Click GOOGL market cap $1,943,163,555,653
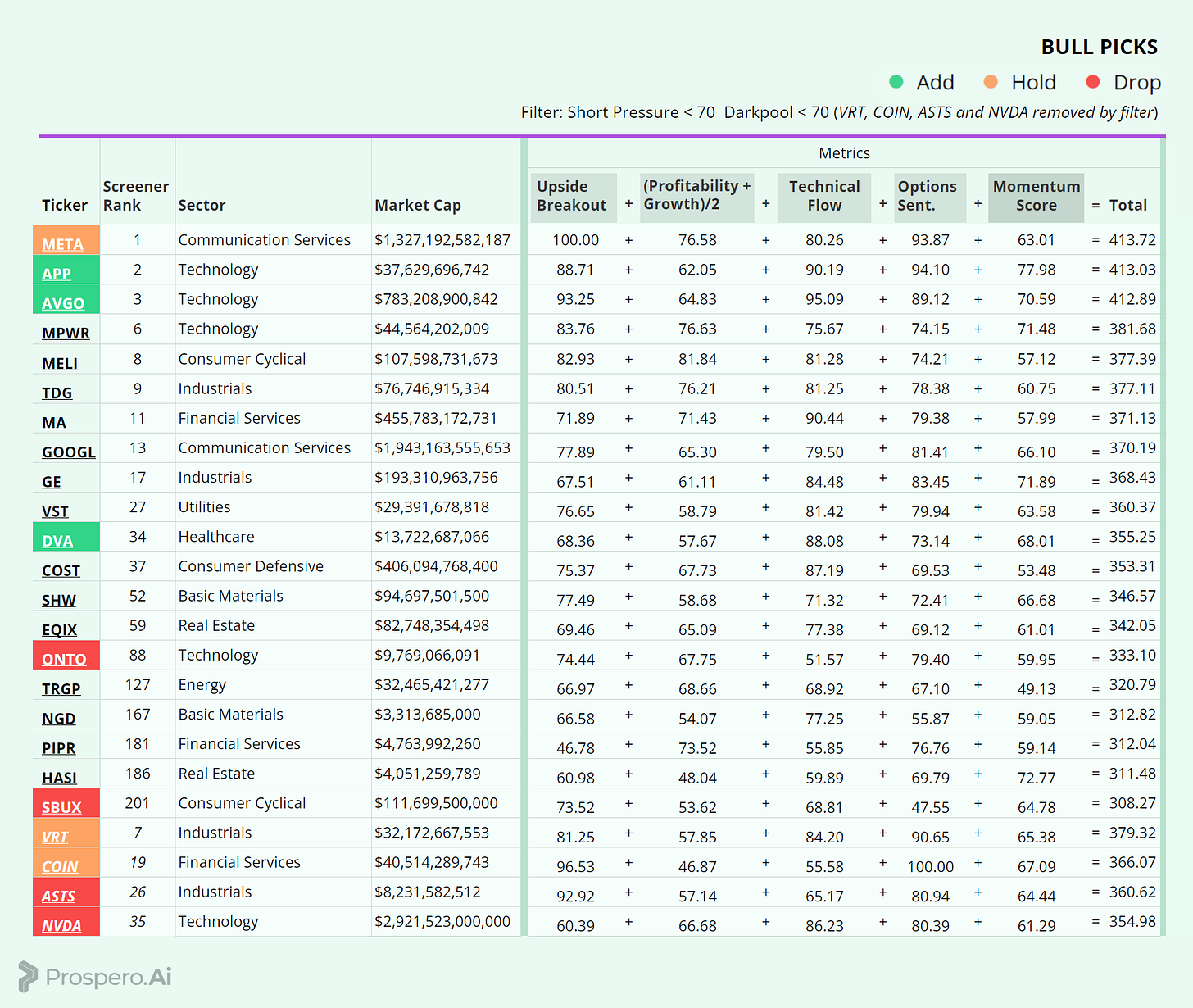This screenshot has height=1008, width=1193. pos(442,447)
